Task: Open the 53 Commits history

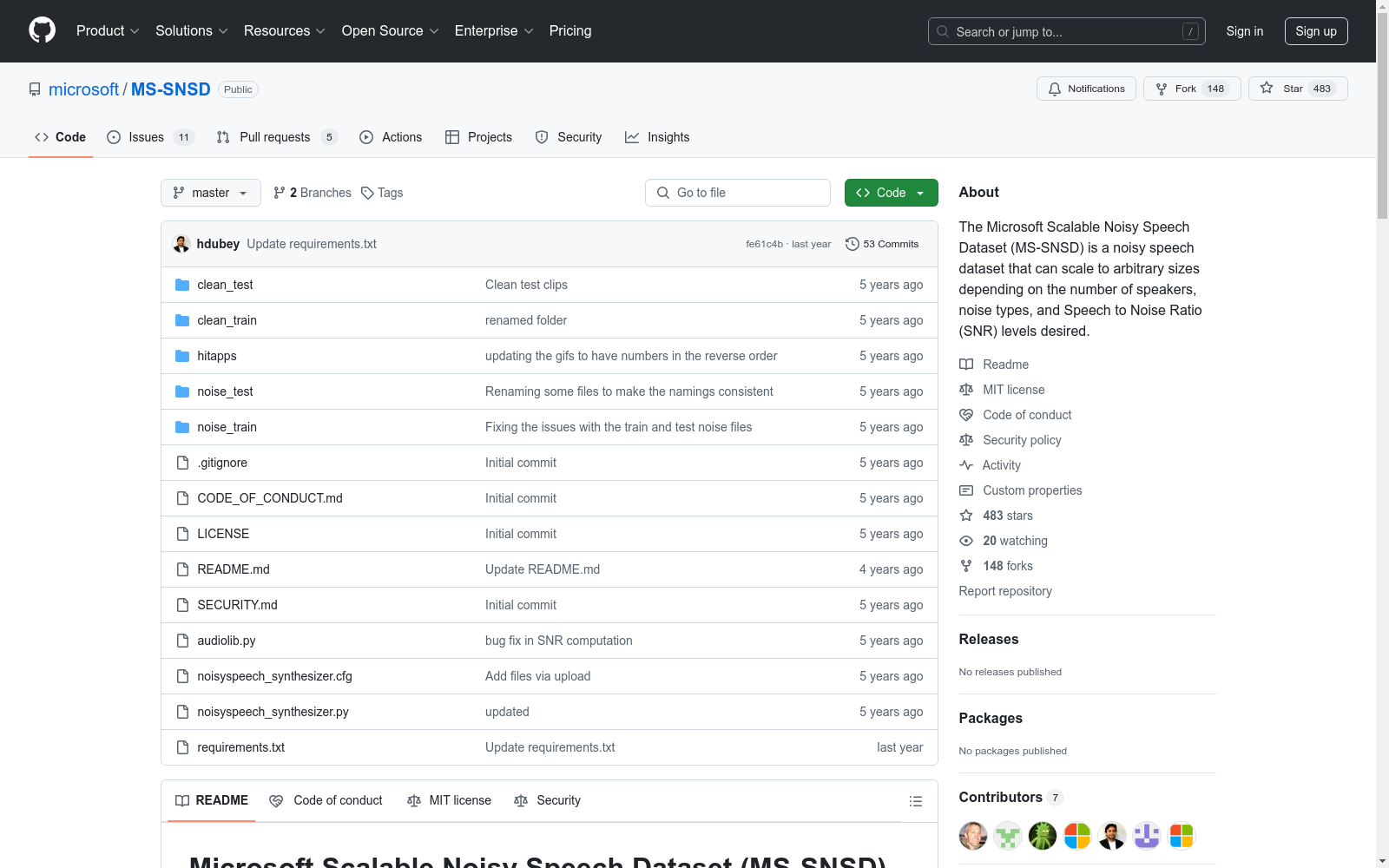Action: pyautogui.click(x=882, y=244)
